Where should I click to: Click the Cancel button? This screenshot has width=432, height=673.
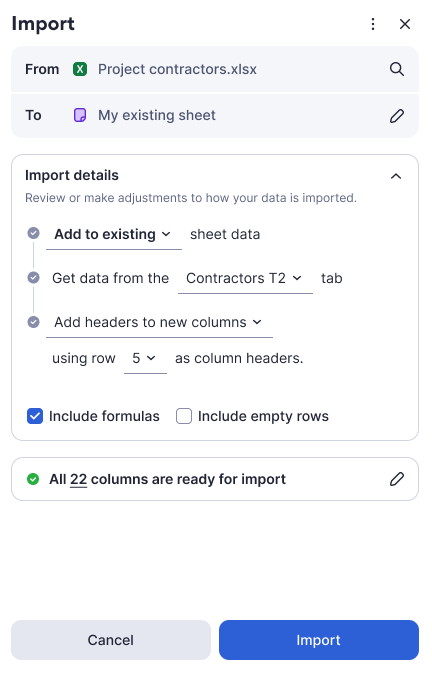coord(111,640)
